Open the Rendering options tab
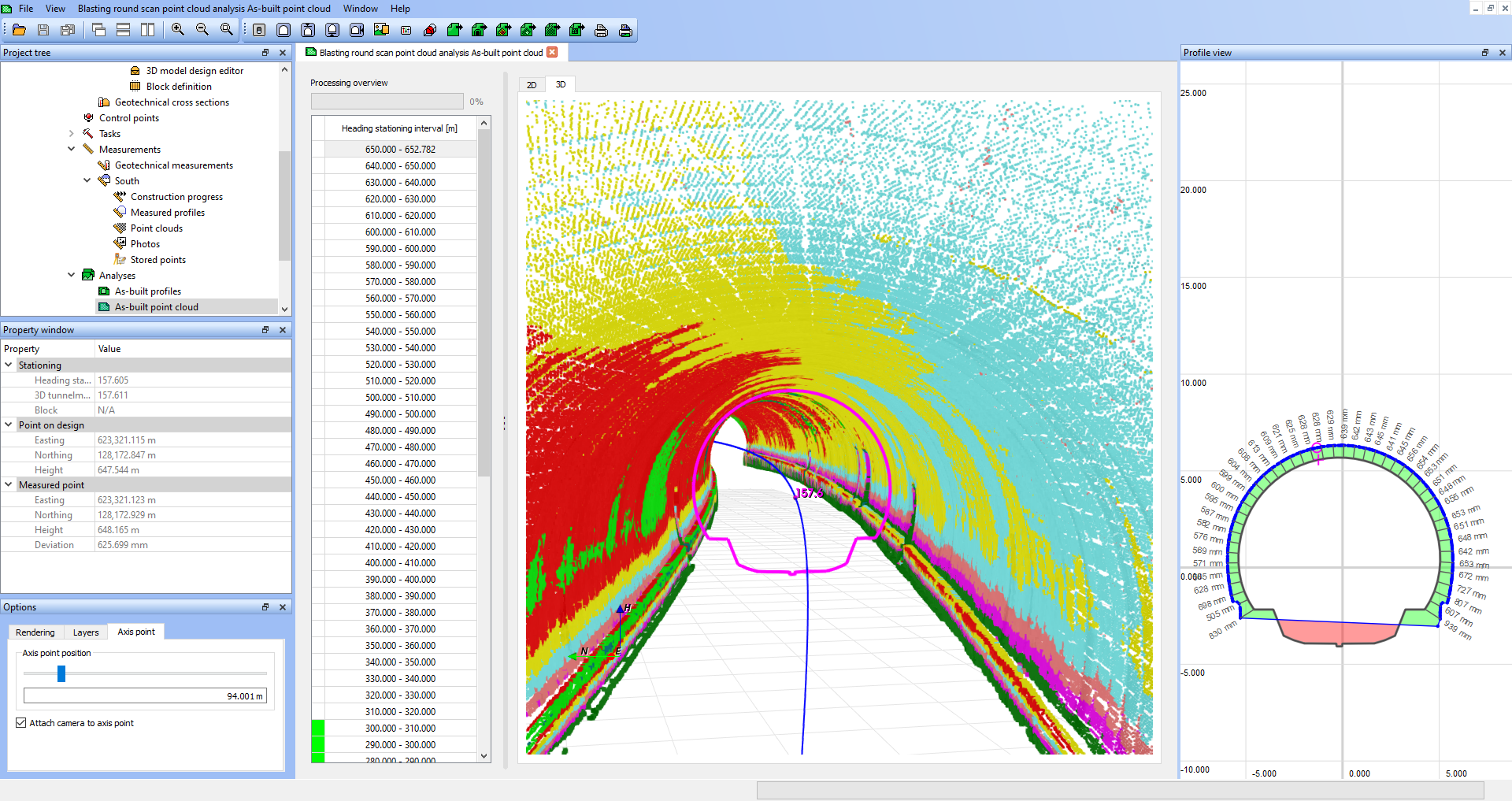The width and height of the screenshot is (1512, 801). [x=35, y=632]
